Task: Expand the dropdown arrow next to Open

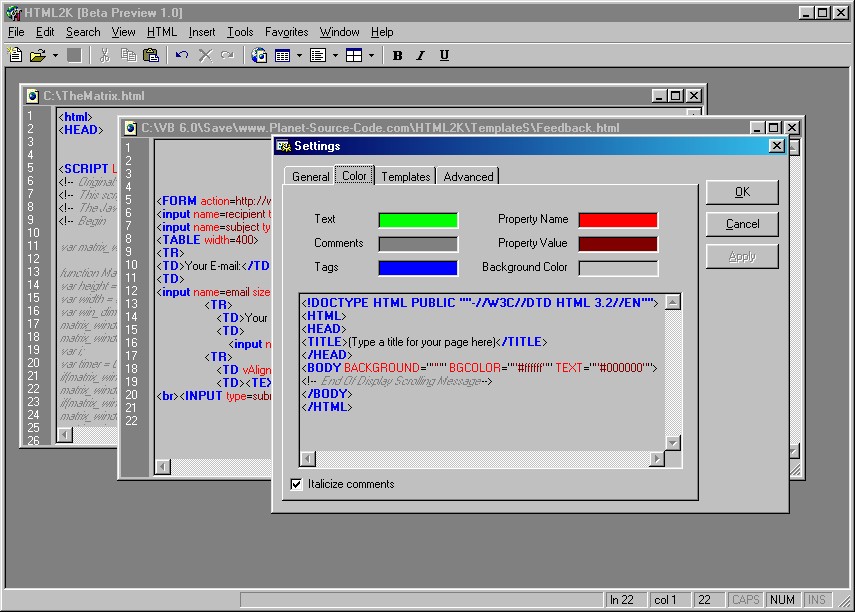Action: coord(55,56)
